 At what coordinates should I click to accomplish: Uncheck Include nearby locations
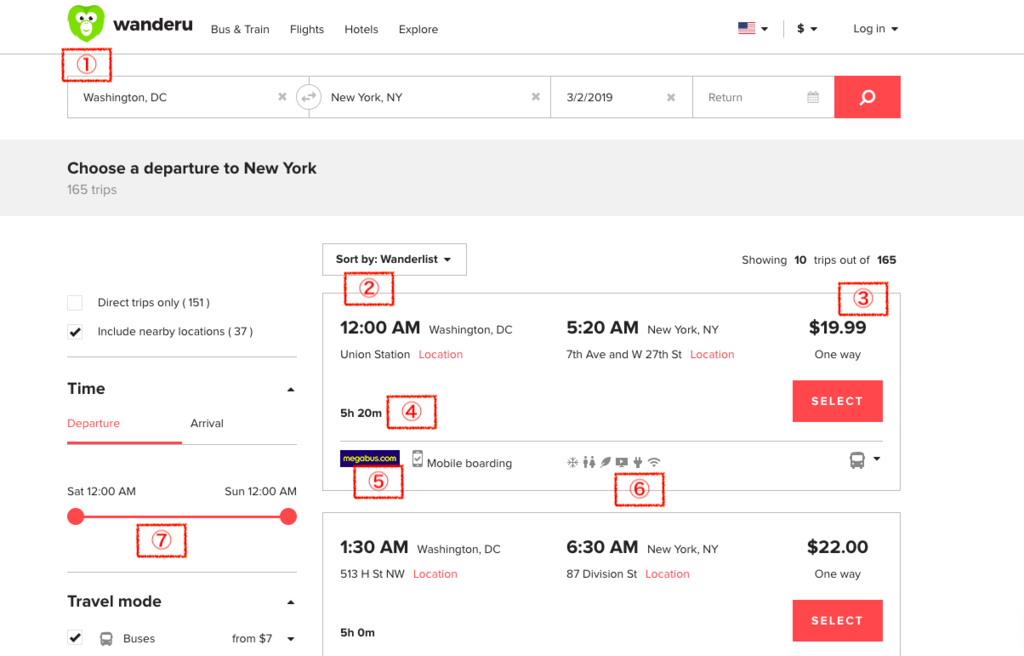[75, 331]
